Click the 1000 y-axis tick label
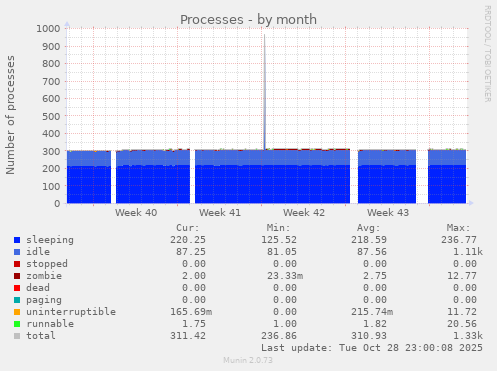Viewport: 497px width, 371px height. pos(48,28)
